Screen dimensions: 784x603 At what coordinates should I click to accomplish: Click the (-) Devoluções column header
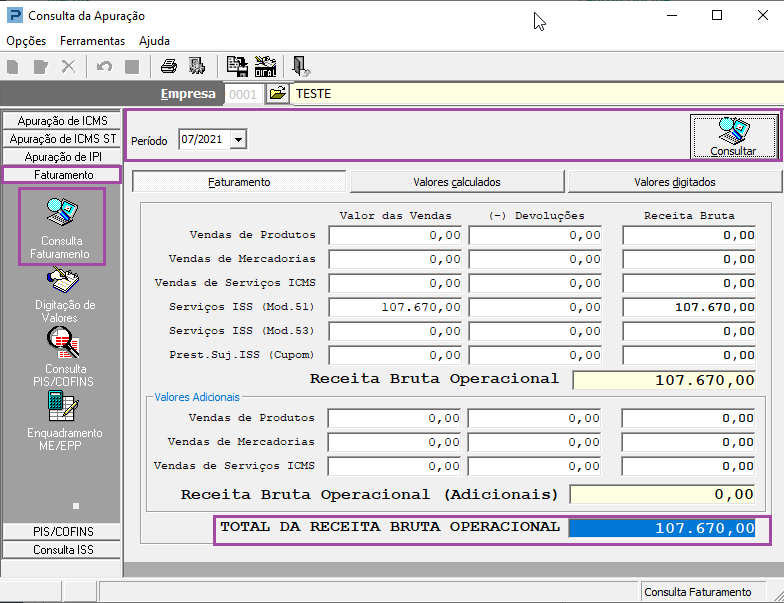(536, 216)
